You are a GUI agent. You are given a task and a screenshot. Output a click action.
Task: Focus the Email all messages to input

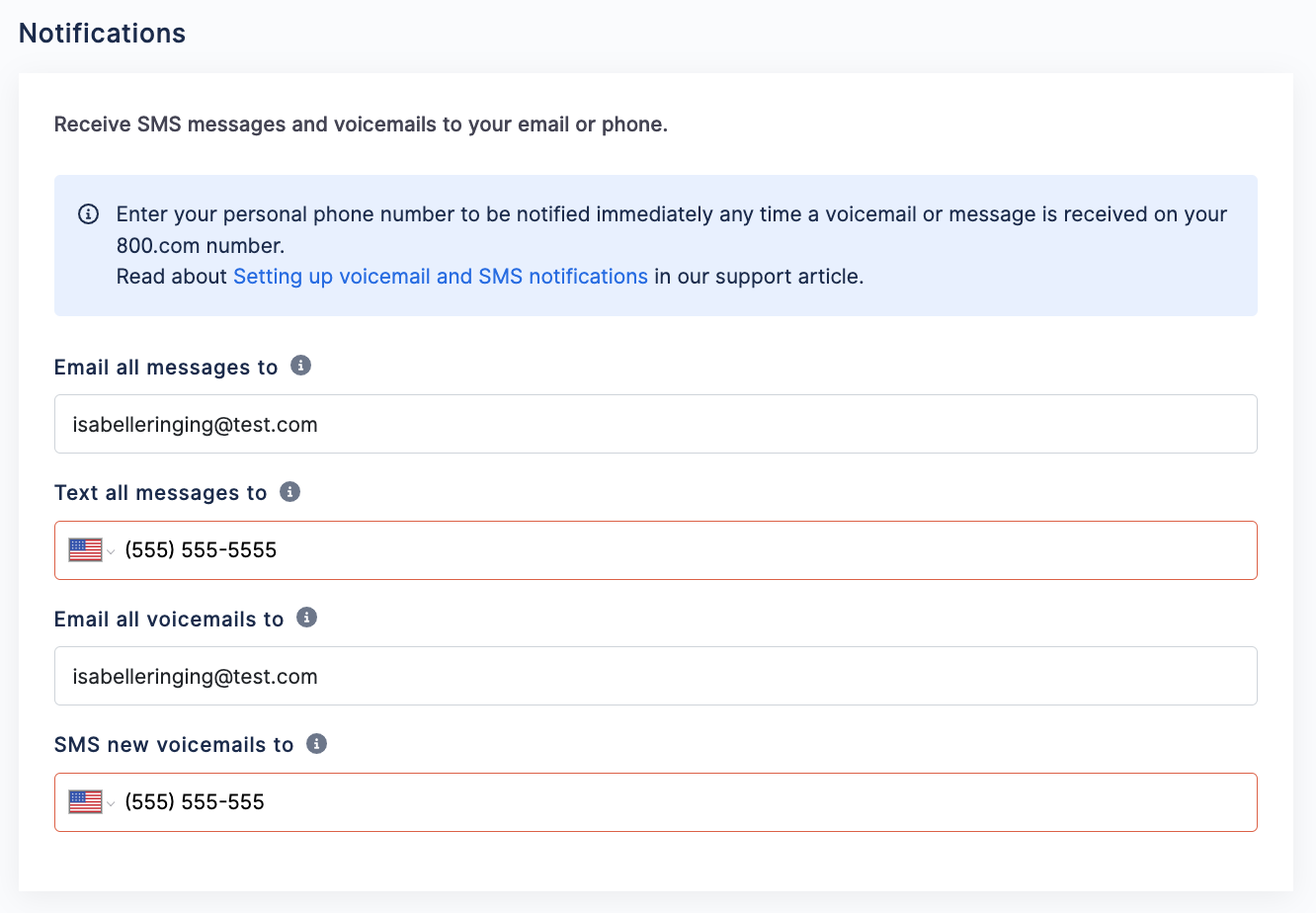tap(656, 424)
